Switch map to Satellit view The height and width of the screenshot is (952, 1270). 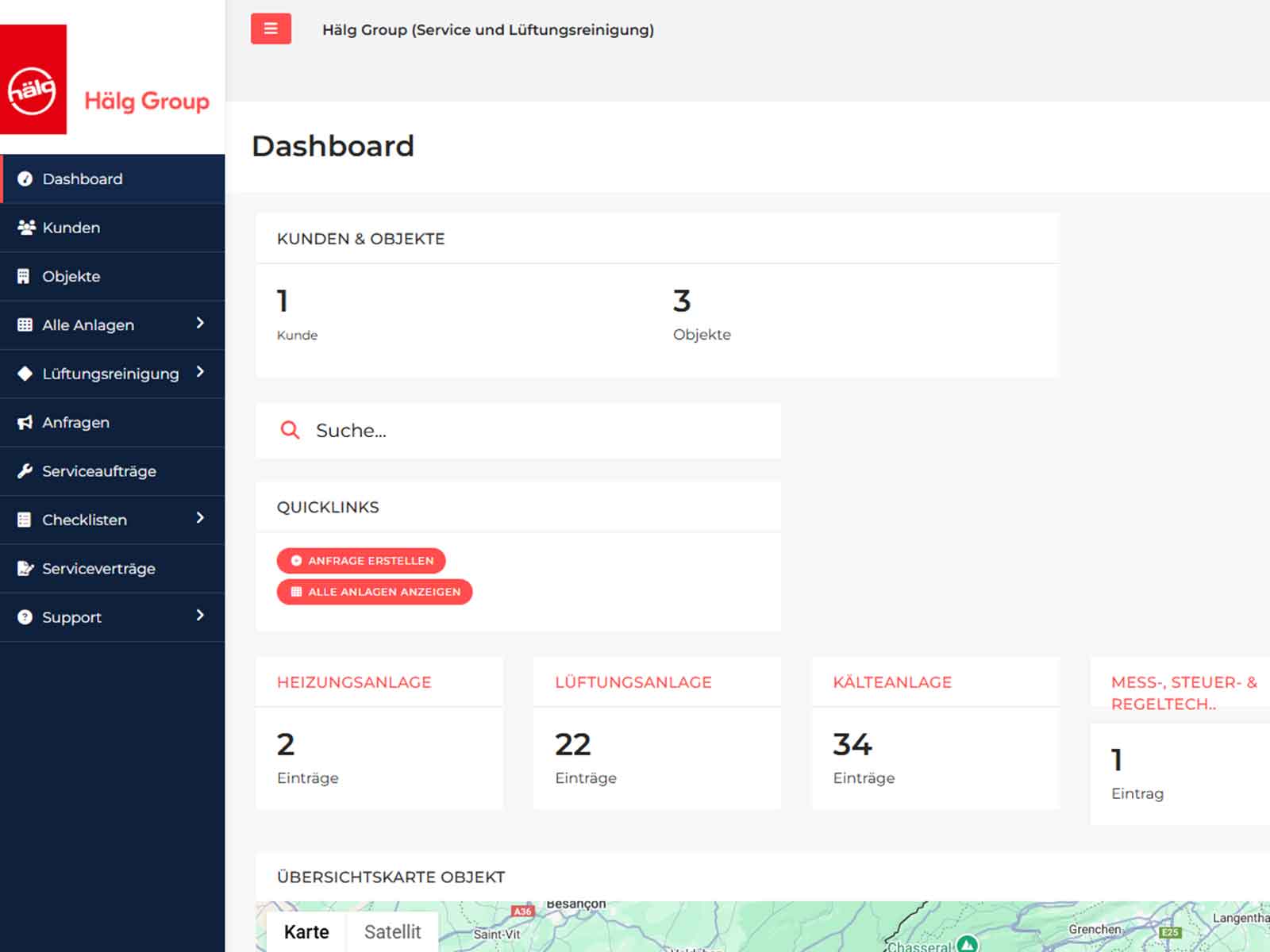[x=392, y=931]
